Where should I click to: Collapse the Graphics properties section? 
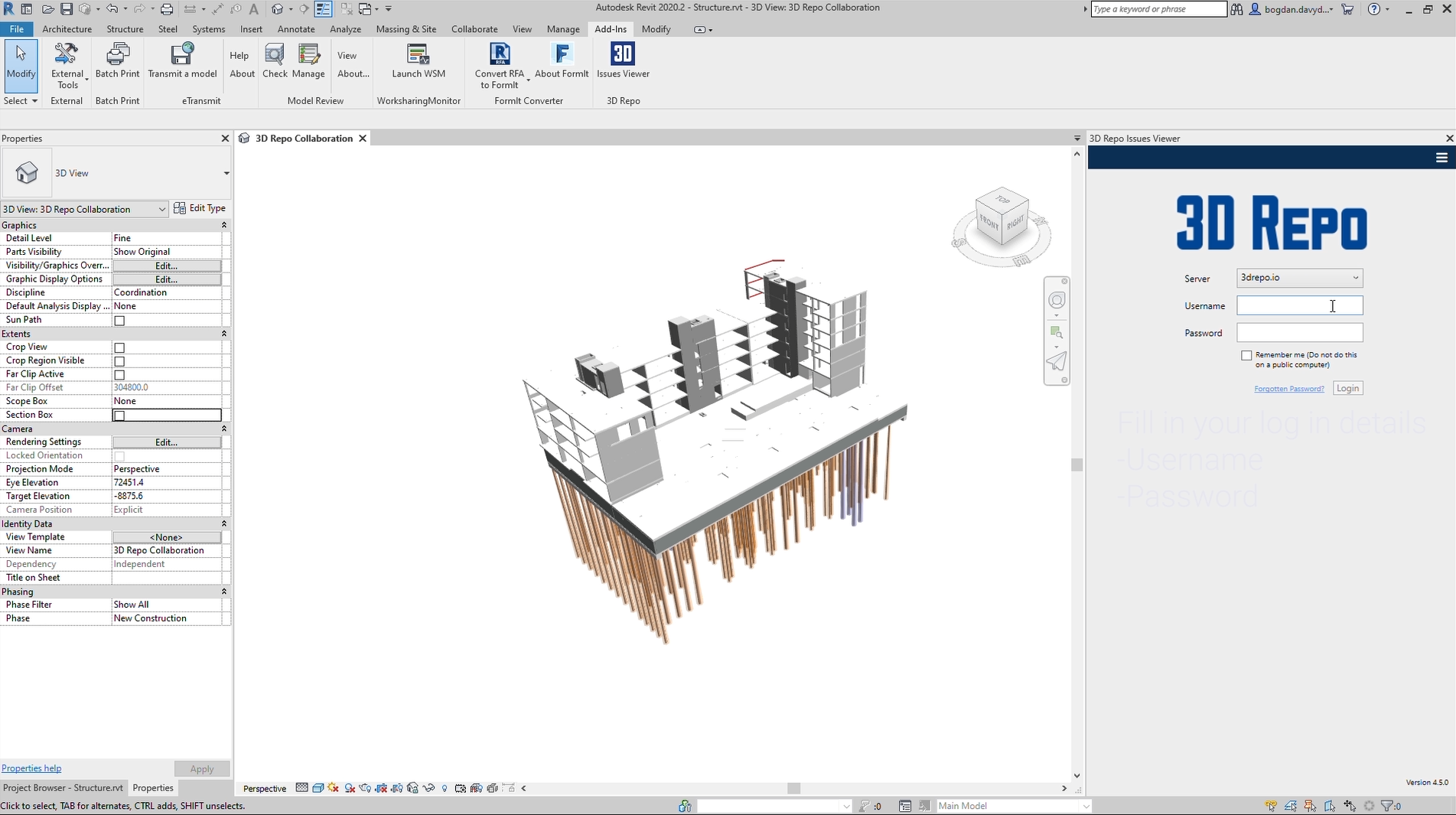click(223, 225)
